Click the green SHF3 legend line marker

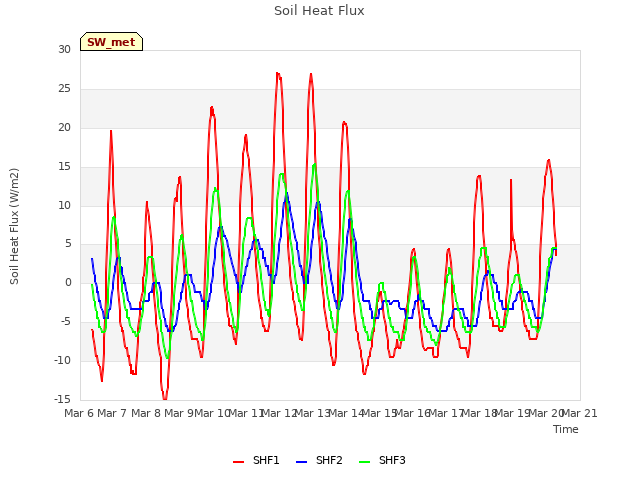364,462
